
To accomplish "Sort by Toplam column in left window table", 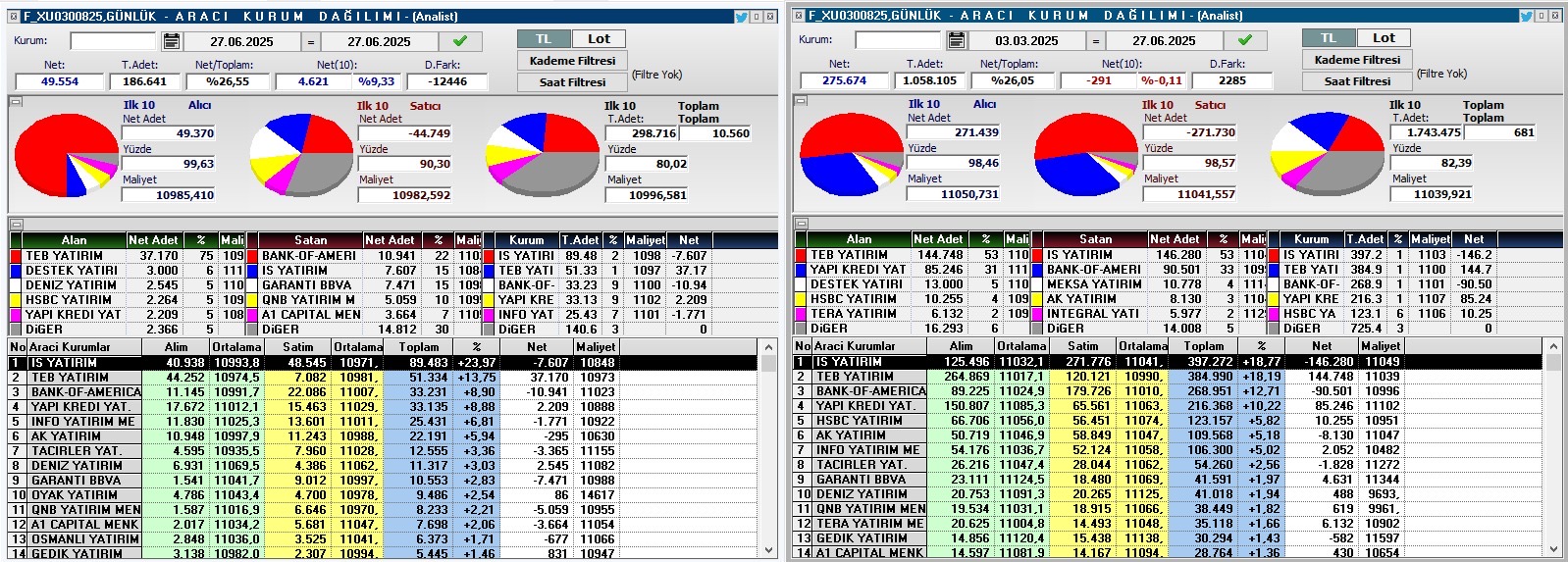I will (x=419, y=347).
